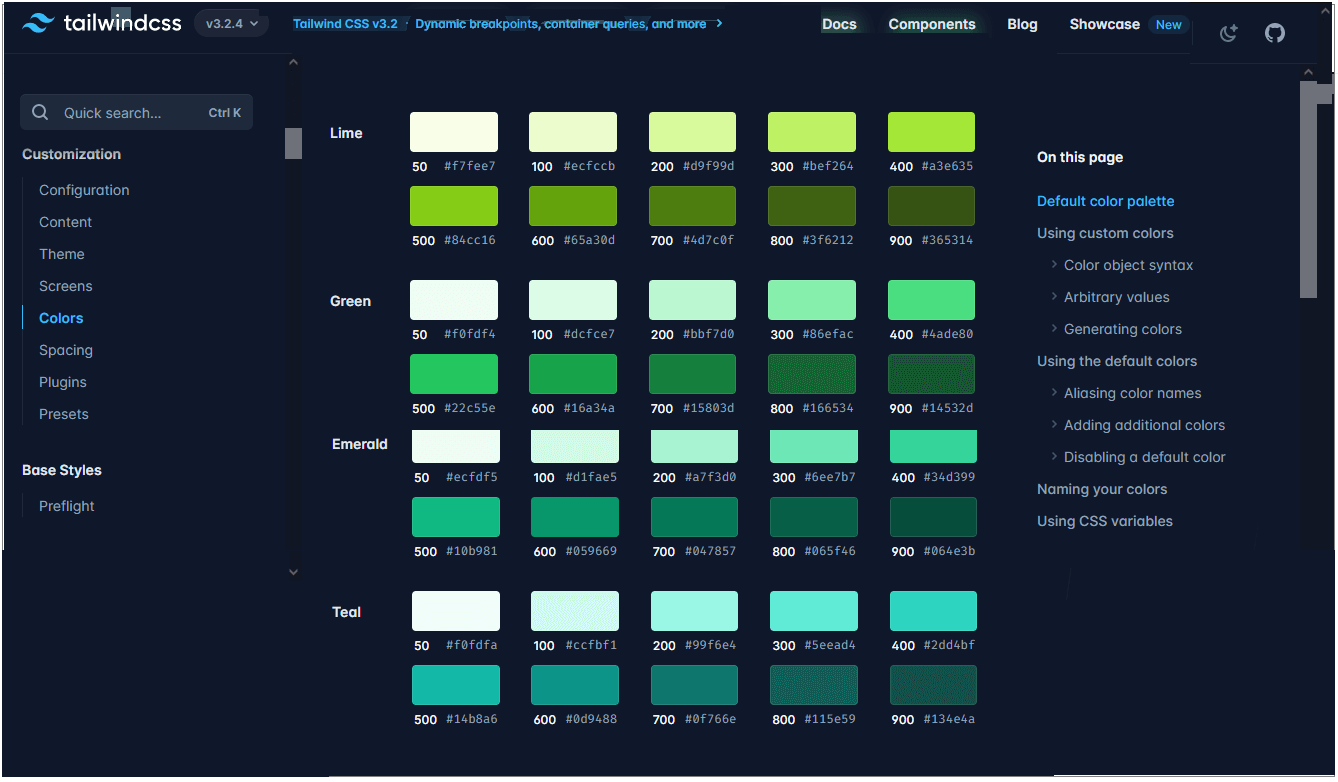Open Plugins in sidebar
This screenshot has height=782, width=1338.
[63, 382]
